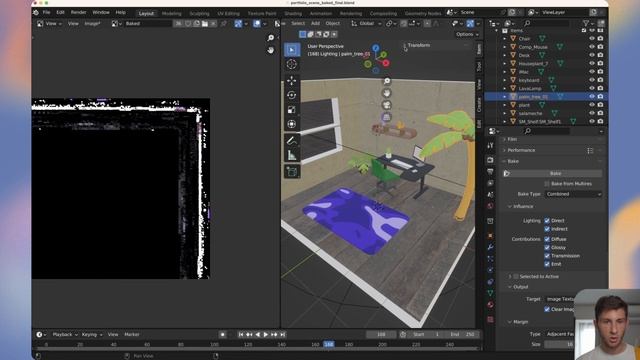Viewport: 640px width, 360px height.
Task: Disable Direct lighting checkbox
Action: point(547,220)
